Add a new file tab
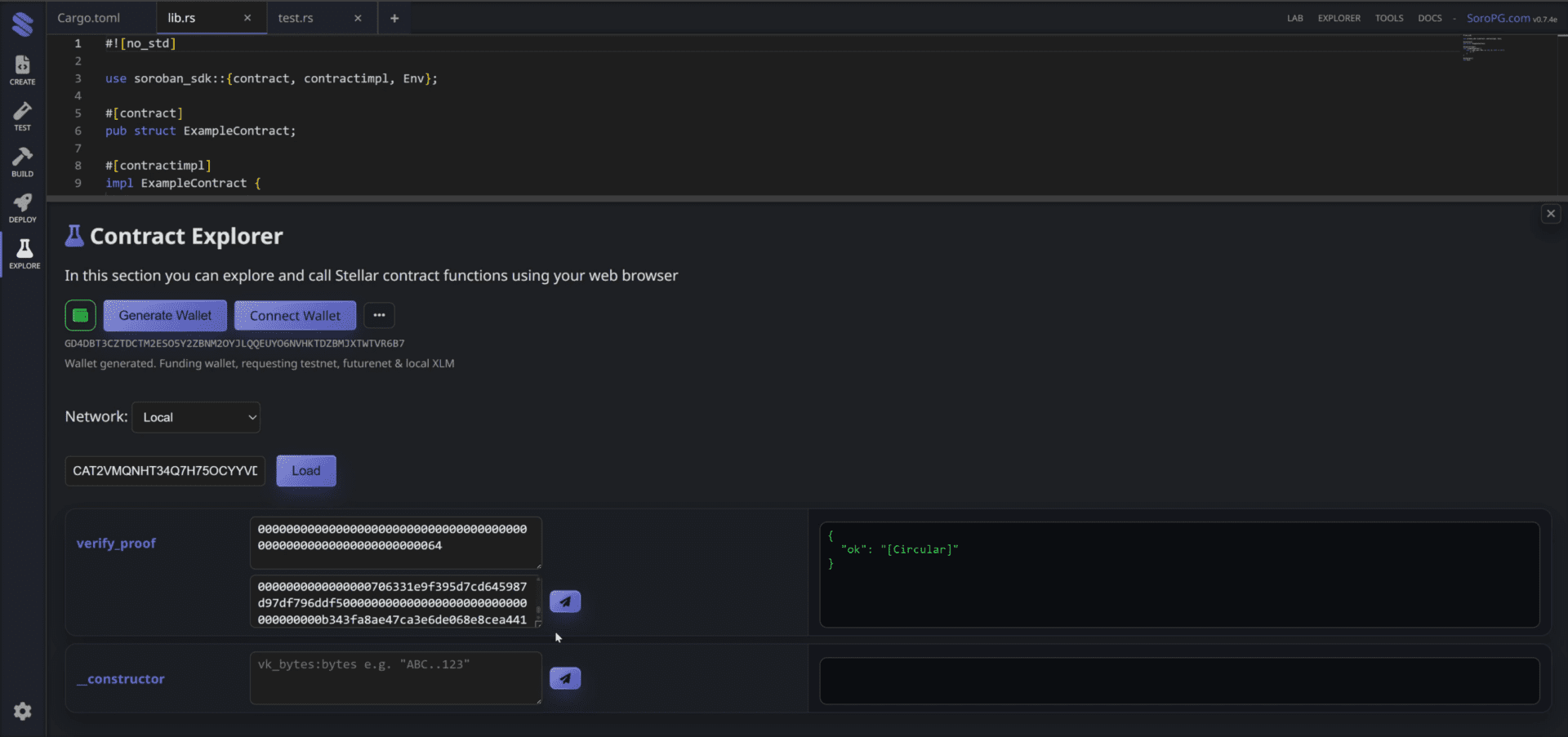1568x737 pixels. pos(394,18)
